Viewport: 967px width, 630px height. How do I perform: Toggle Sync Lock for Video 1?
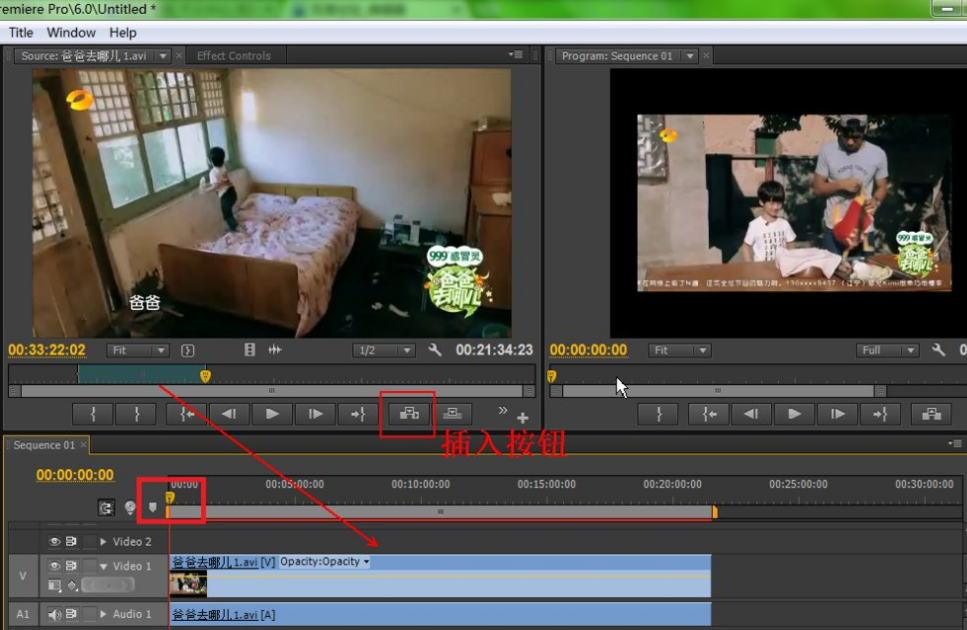tap(71, 565)
